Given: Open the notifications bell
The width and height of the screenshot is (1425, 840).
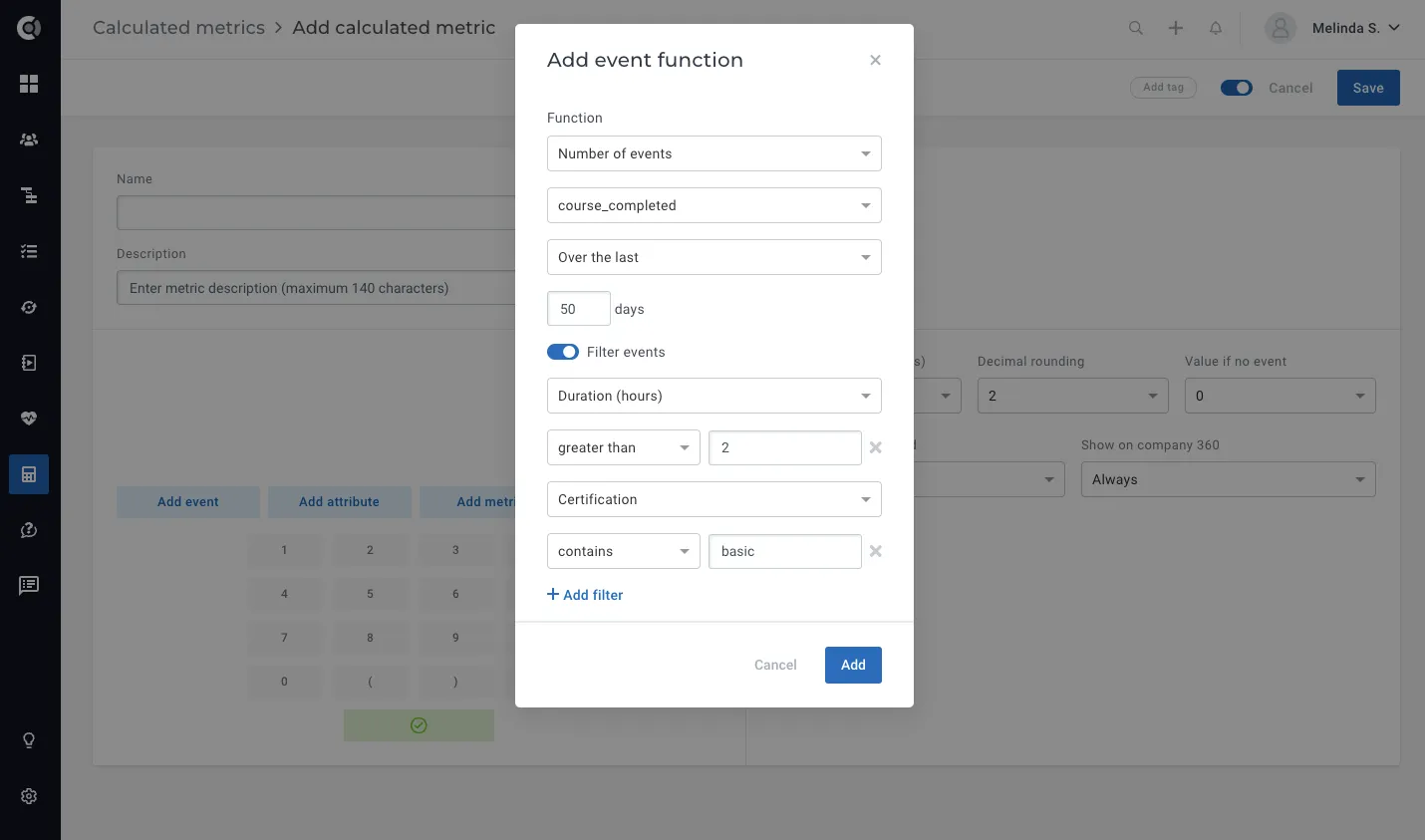Looking at the screenshot, I should click(x=1216, y=28).
